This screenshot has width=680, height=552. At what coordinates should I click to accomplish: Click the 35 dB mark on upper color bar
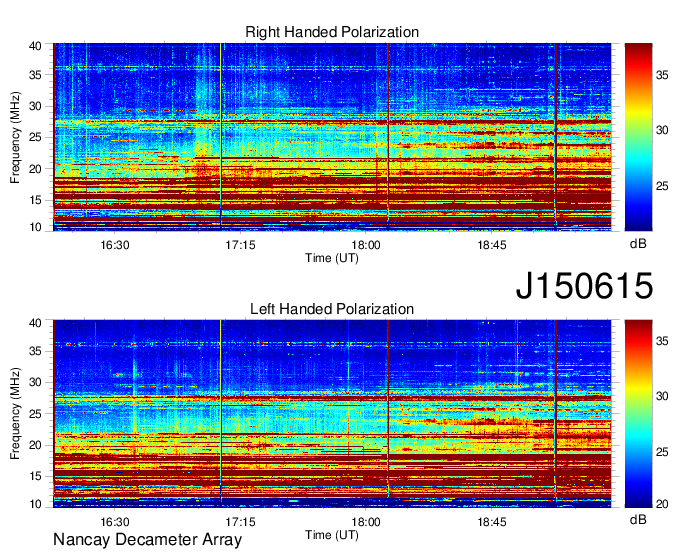pos(662,75)
